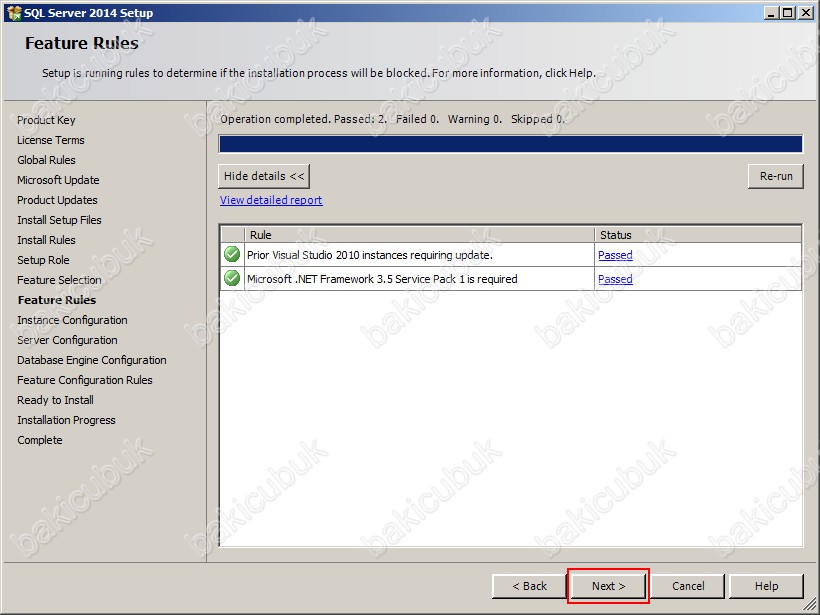Go back with the Back button
This screenshot has height=615, width=820.
[529, 586]
